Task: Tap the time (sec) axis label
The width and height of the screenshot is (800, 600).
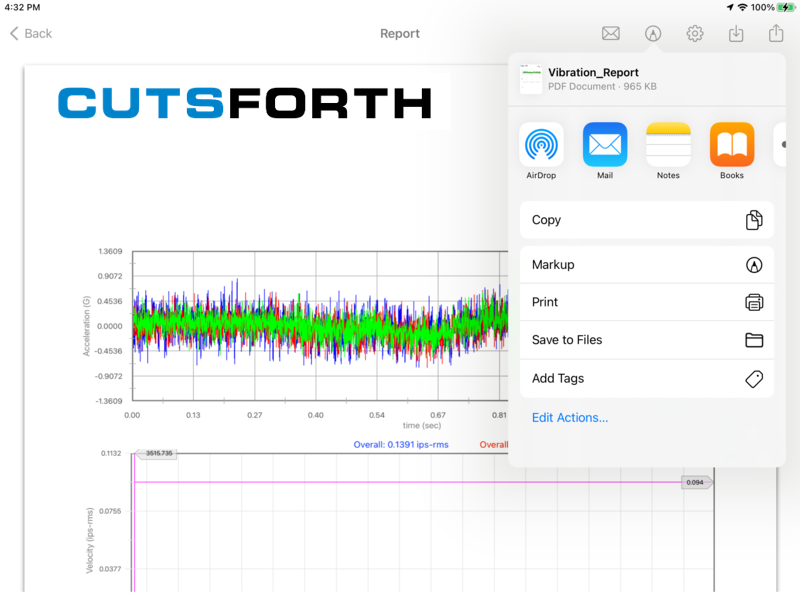Action: coord(422,425)
